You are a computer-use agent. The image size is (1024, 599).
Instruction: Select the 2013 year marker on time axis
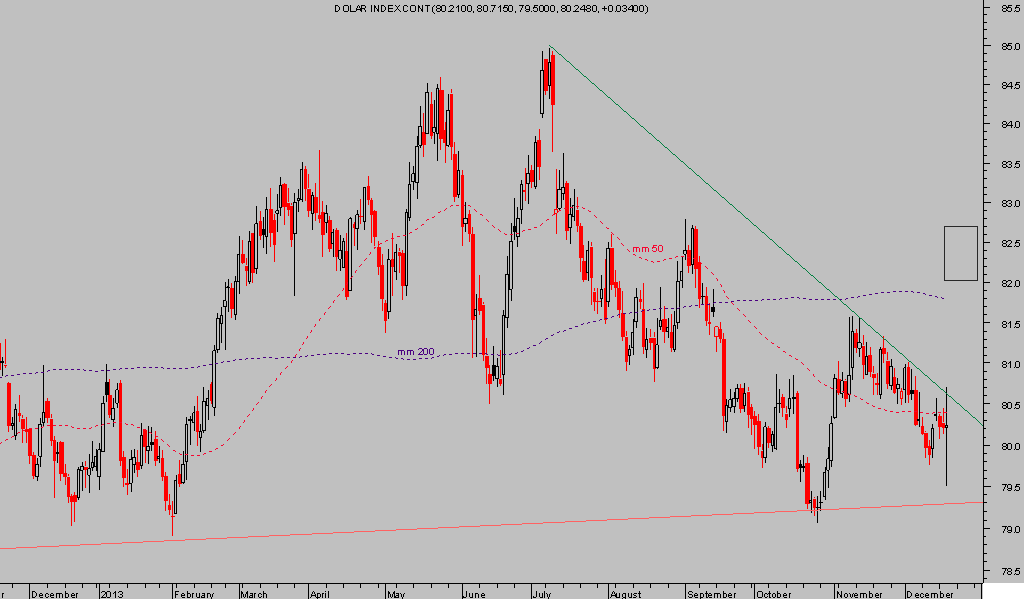(x=112, y=593)
